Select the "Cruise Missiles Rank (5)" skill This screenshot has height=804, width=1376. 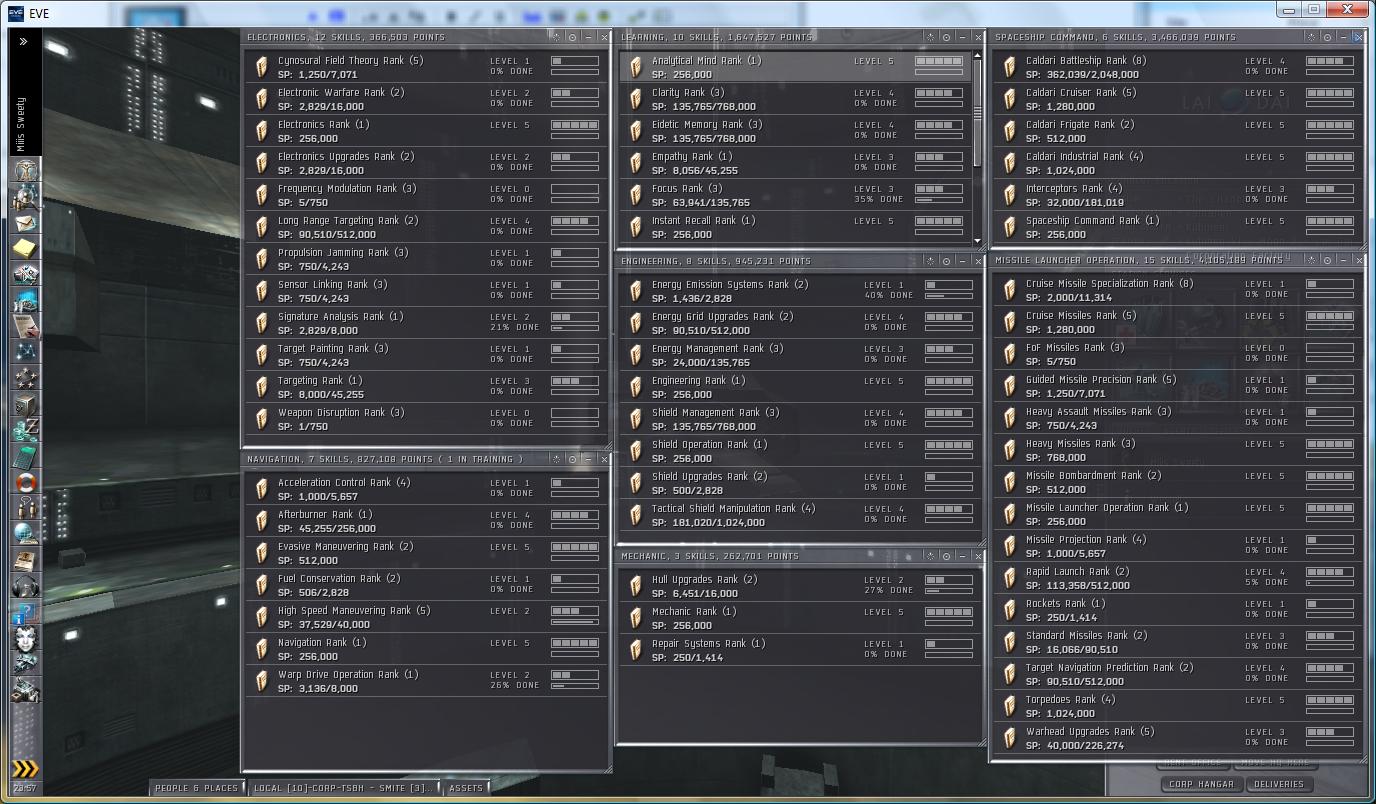1177,322
